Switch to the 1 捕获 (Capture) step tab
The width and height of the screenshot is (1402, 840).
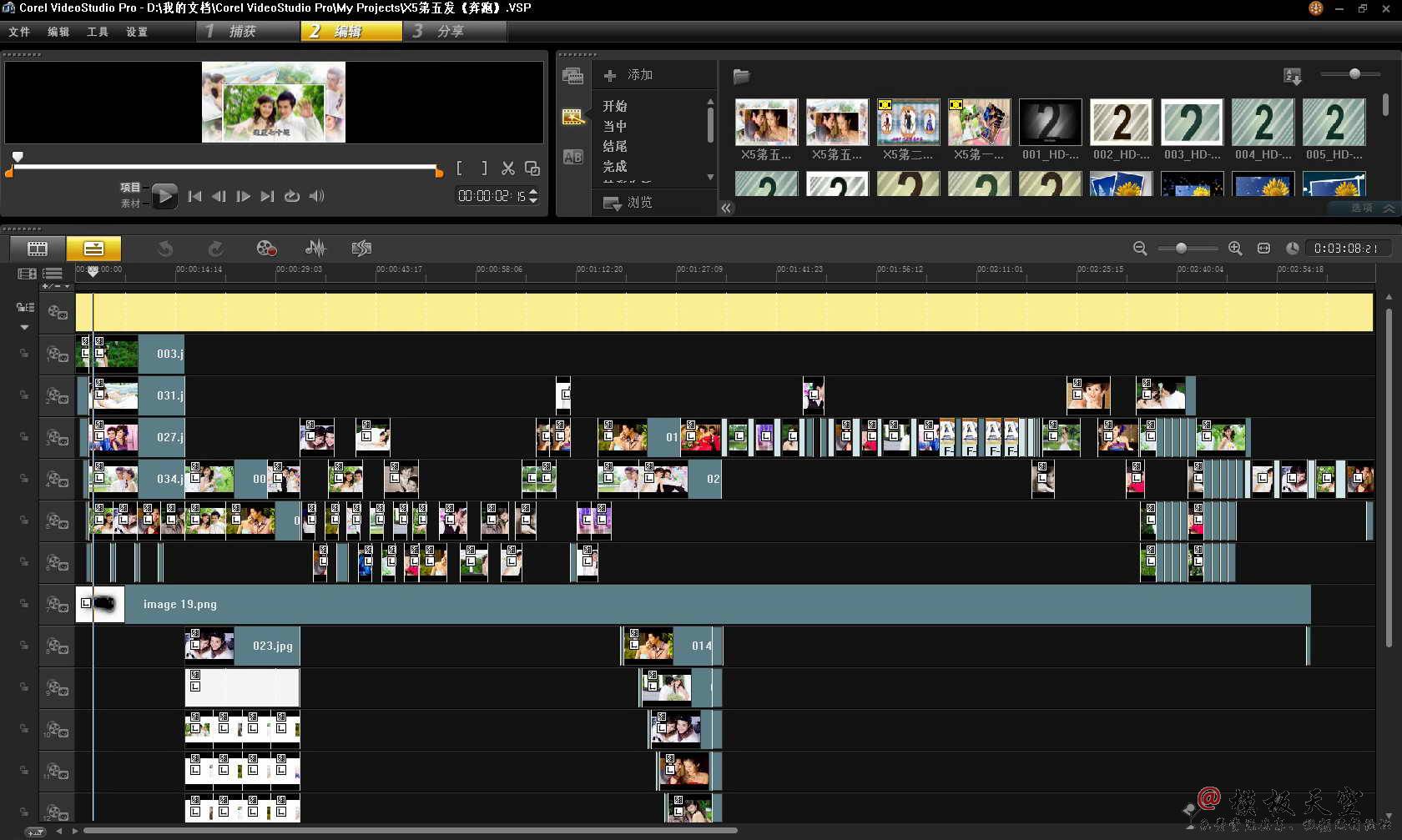pos(248,31)
